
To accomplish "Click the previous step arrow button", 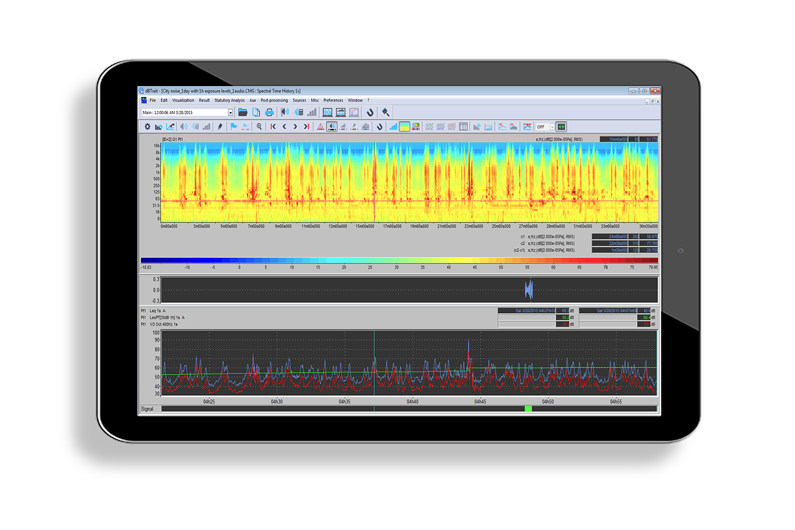I will (284, 127).
